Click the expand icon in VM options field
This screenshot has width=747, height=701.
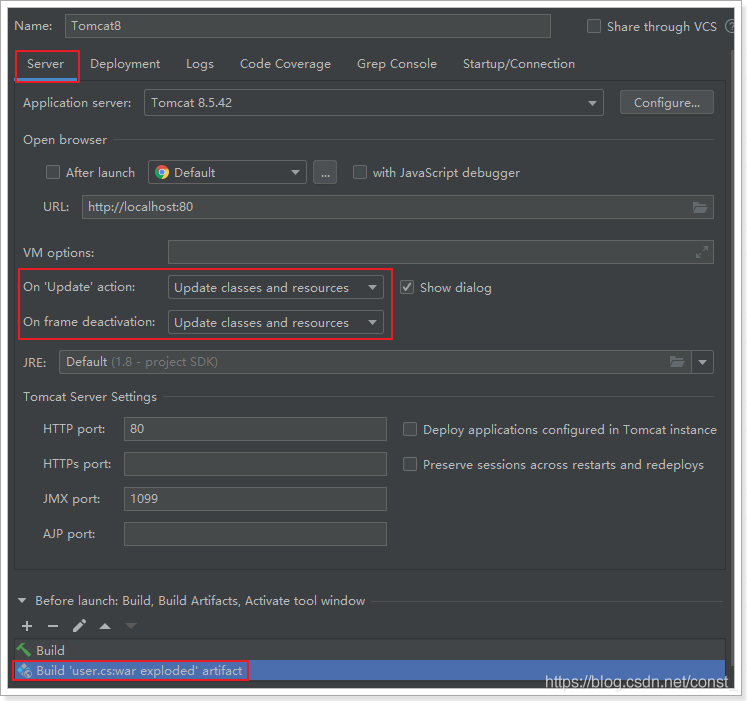[x=702, y=252]
